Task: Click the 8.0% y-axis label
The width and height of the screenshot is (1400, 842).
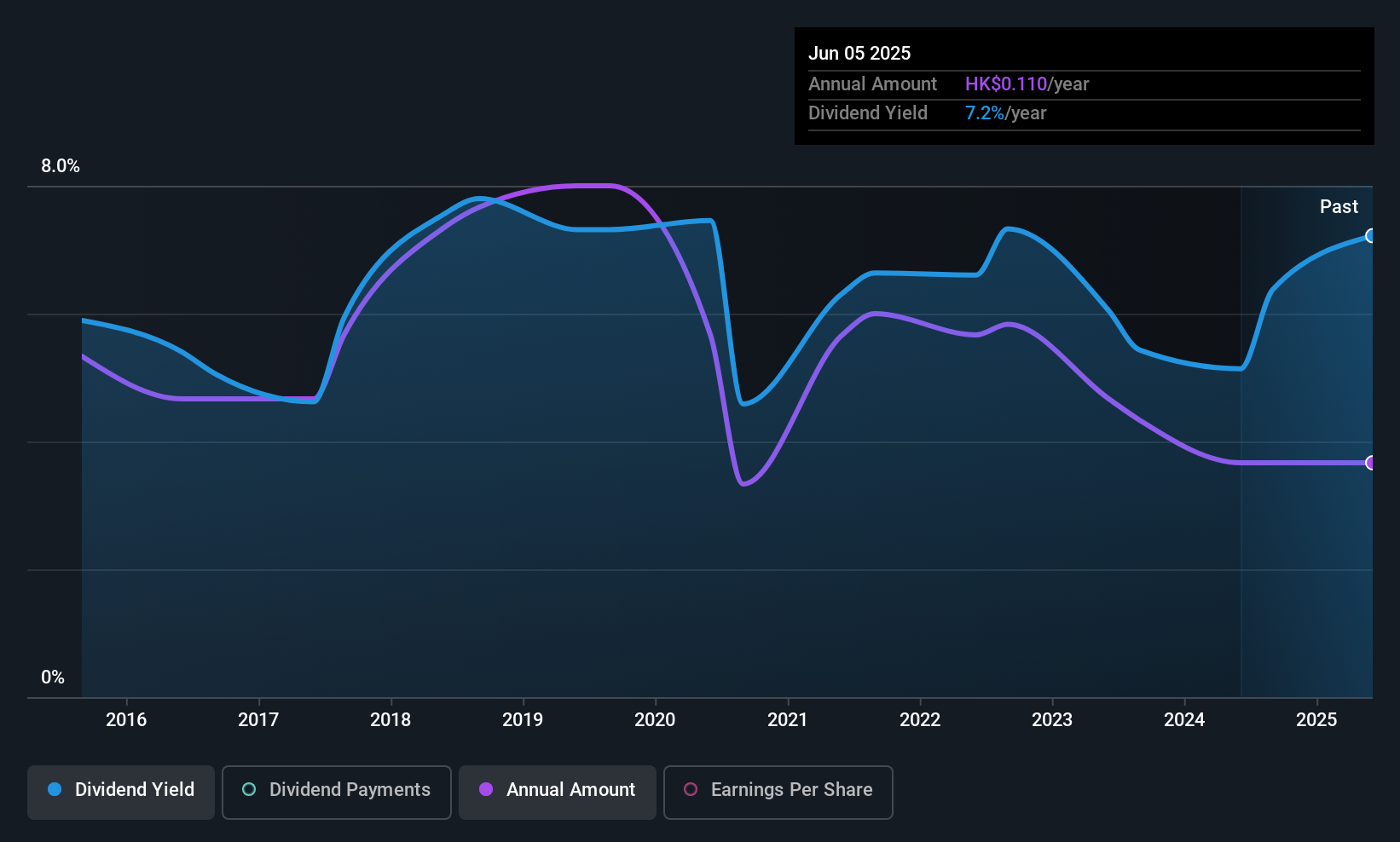Action: coord(61,166)
